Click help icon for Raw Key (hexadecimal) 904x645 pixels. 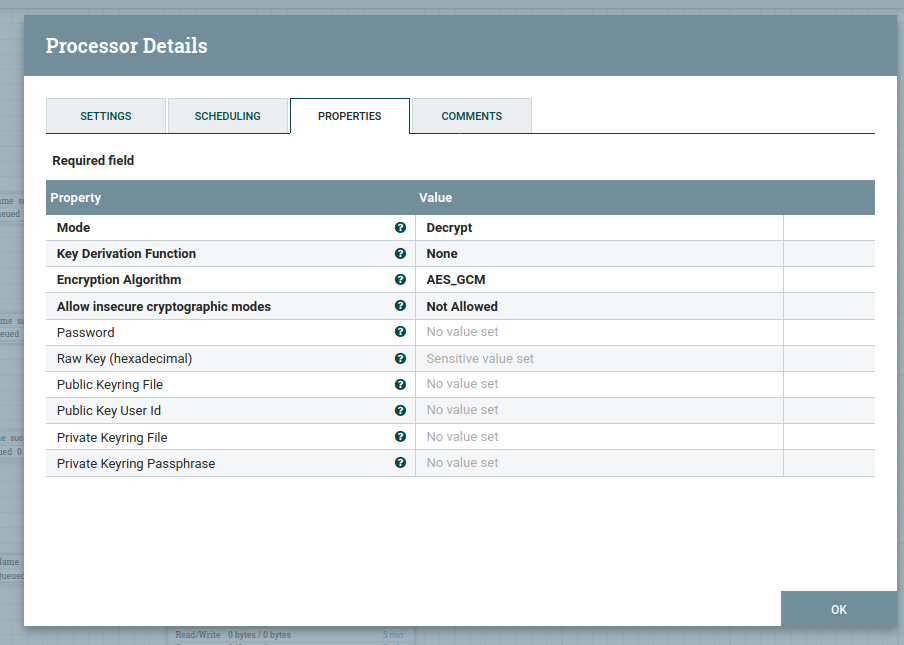pyautogui.click(x=400, y=358)
